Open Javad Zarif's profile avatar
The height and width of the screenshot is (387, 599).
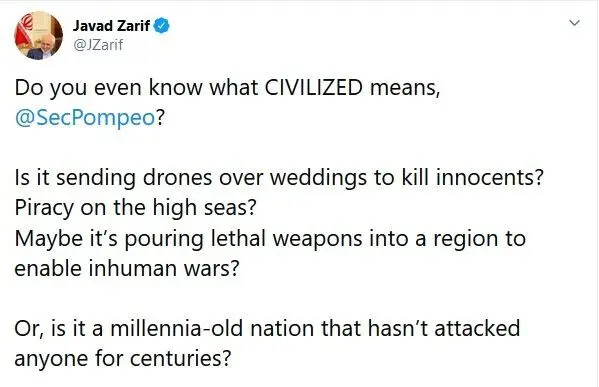[x=39, y=35]
